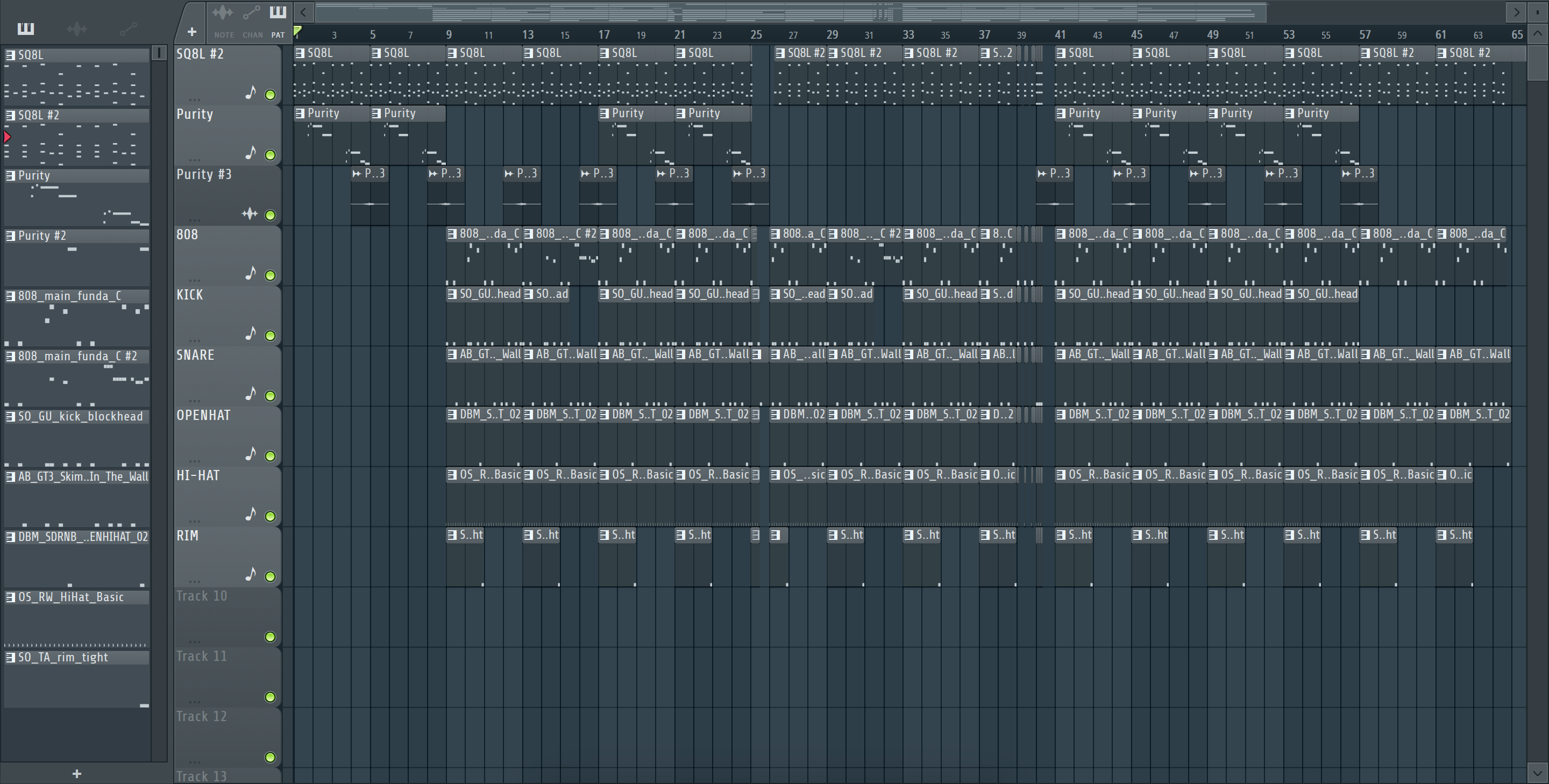Mute the 808 track
Screen dimensions: 1549x784
coord(271,275)
